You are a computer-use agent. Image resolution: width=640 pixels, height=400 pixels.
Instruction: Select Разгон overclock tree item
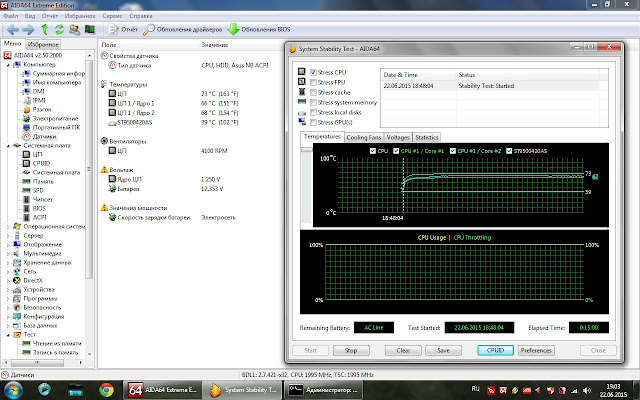coord(37,109)
